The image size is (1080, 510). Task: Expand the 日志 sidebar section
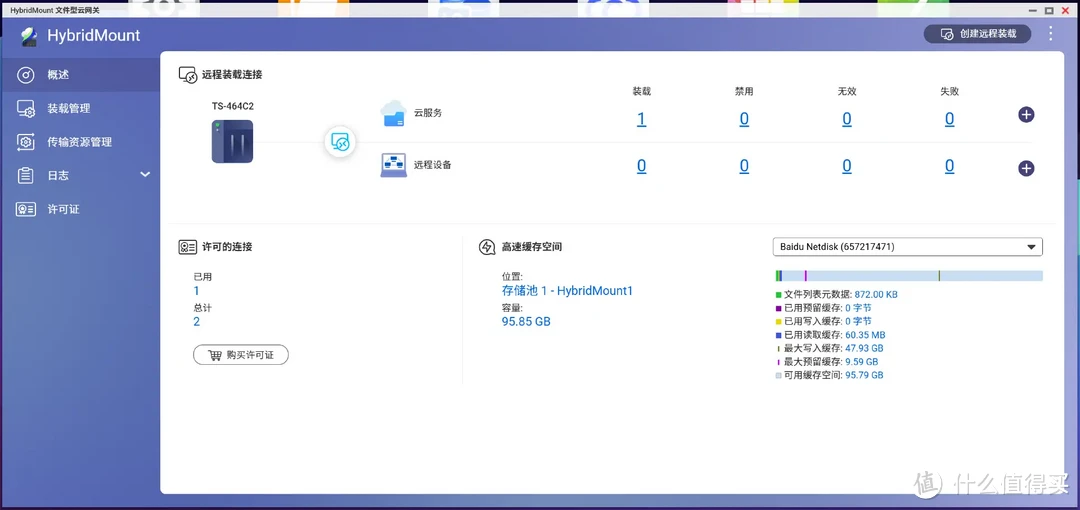pyautogui.click(x=144, y=175)
